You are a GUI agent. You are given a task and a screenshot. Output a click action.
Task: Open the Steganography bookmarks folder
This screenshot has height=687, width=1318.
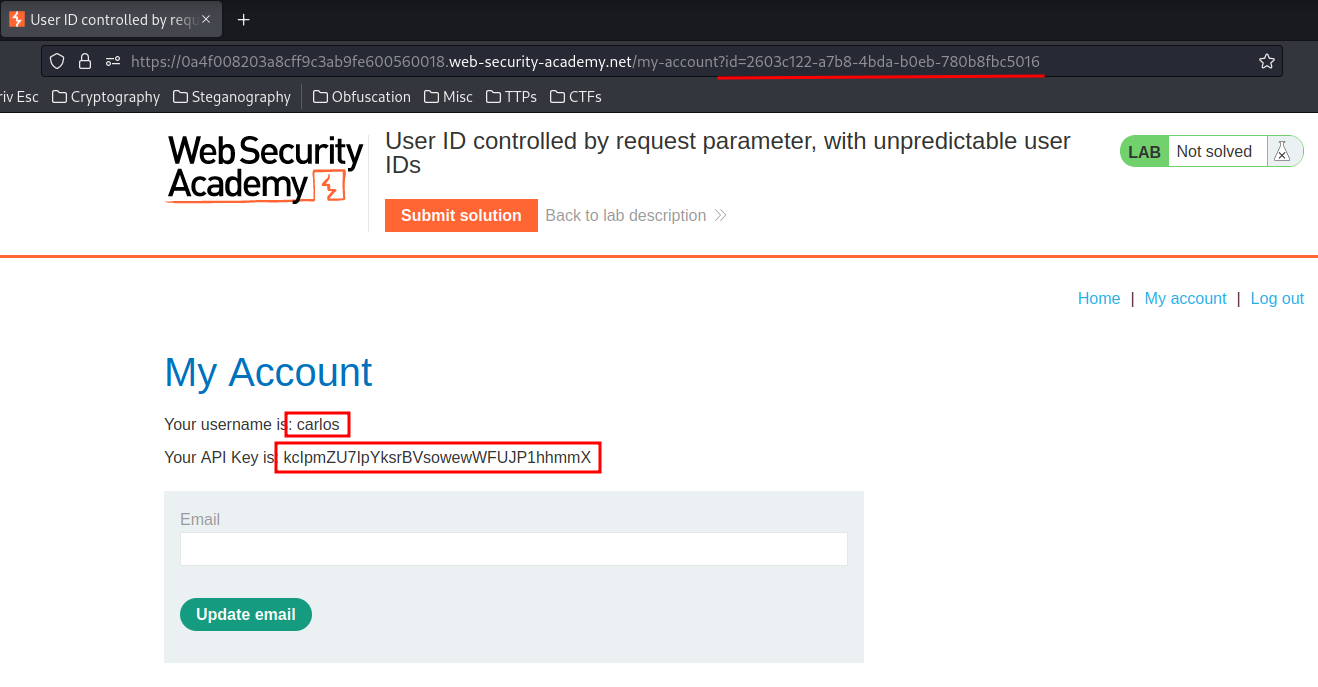pos(232,97)
